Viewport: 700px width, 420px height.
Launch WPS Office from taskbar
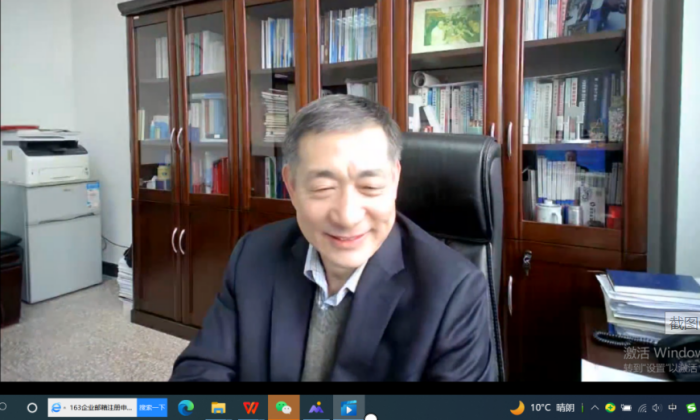pos(250,408)
